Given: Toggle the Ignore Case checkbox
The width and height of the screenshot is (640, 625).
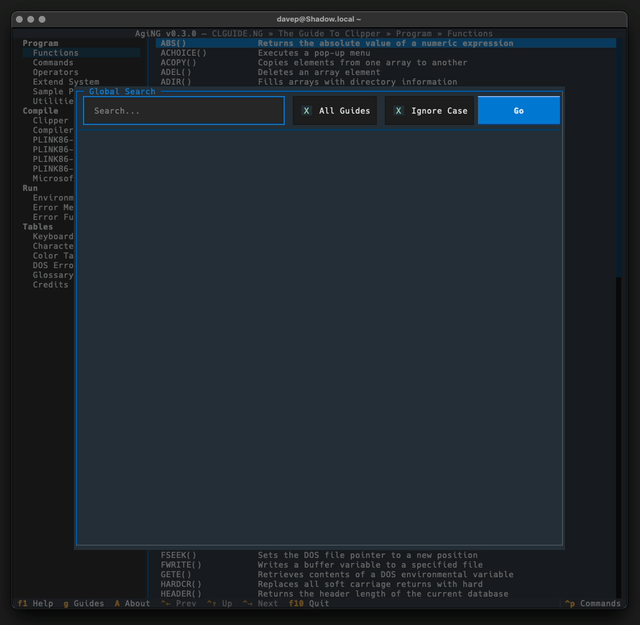Looking at the screenshot, I should pos(430,111).
